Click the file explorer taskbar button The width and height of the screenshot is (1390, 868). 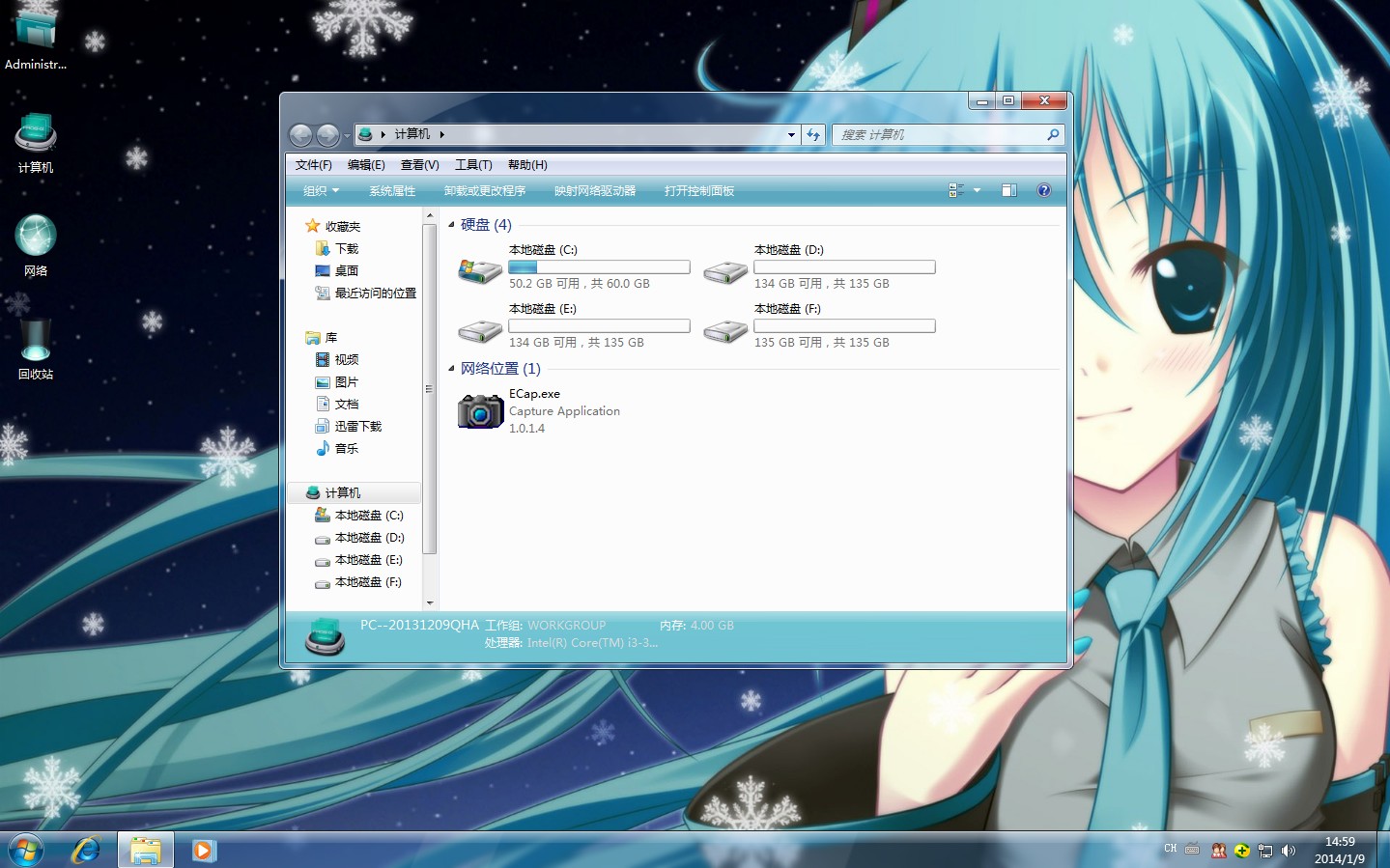click(x=146, y=850)
